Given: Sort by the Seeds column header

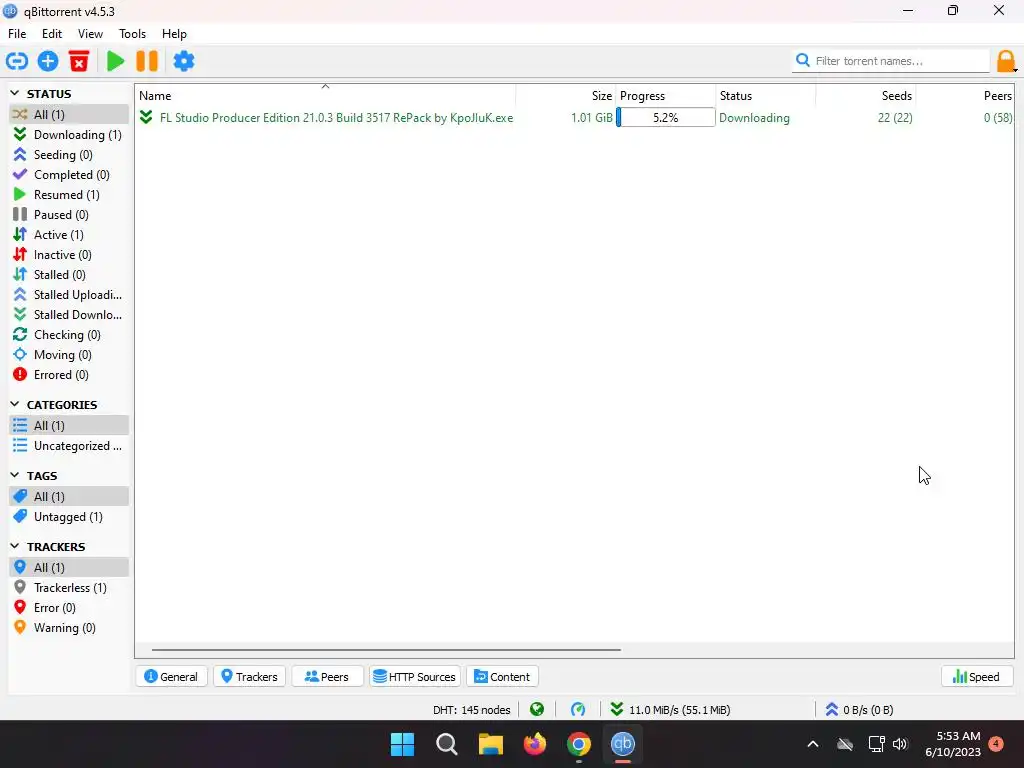Looking at the screenshot, I should 865,95.
